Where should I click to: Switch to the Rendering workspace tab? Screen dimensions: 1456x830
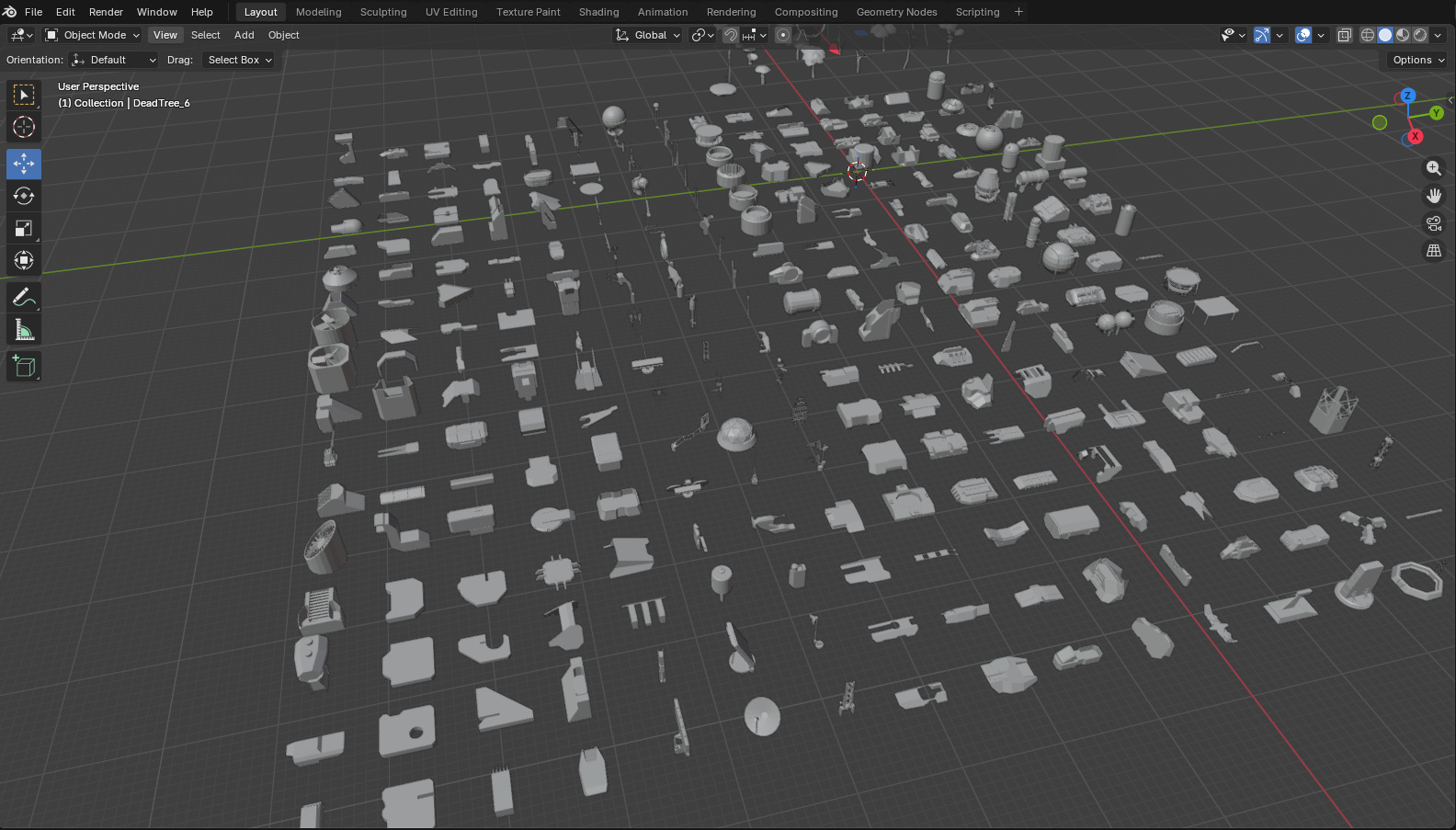731,12
